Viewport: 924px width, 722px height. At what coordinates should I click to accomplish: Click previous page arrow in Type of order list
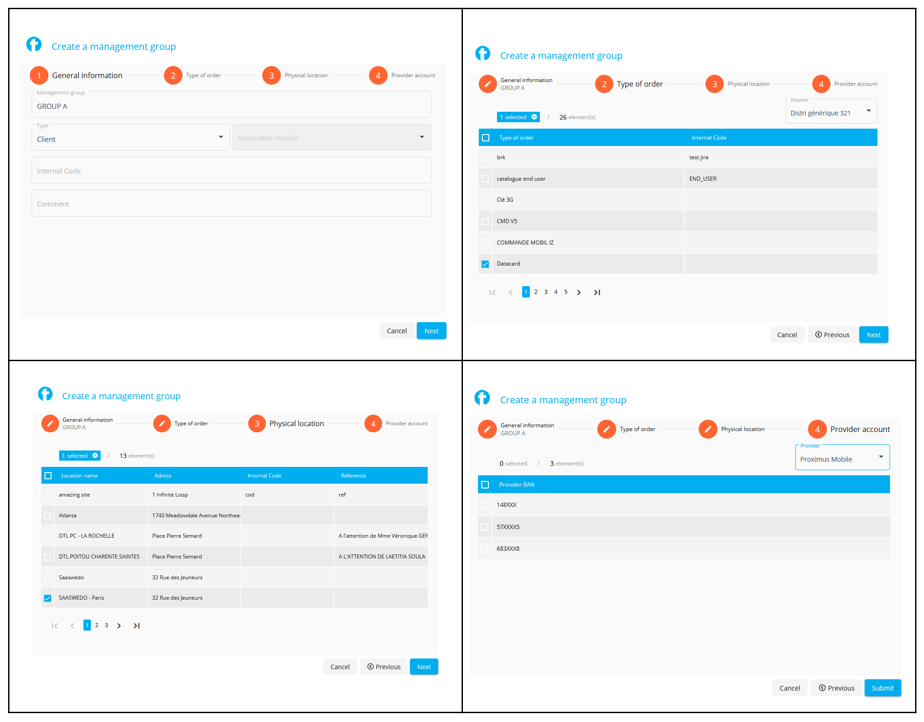pyautogui.click(x=510, y=293)
